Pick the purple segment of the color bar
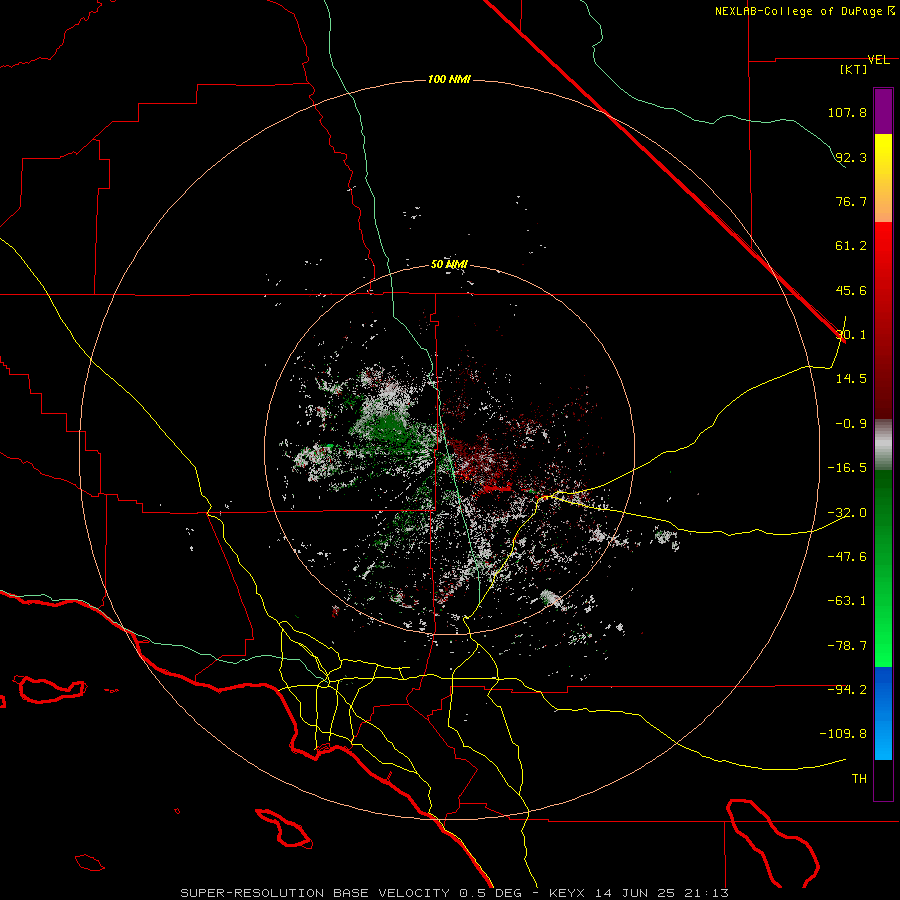Viewport: 900px width, 900px height. pos(883,111)
